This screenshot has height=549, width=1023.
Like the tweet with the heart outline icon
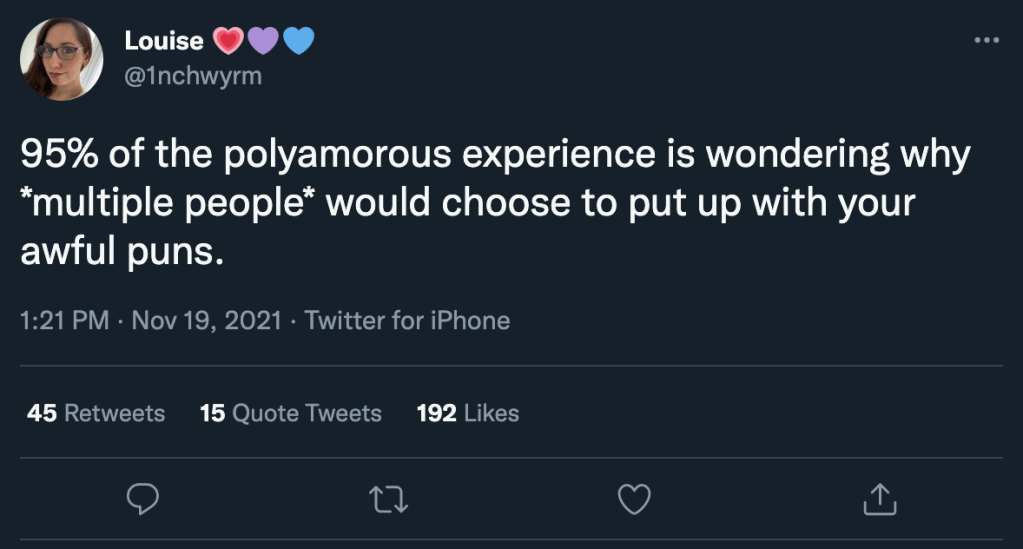(634, 499)
